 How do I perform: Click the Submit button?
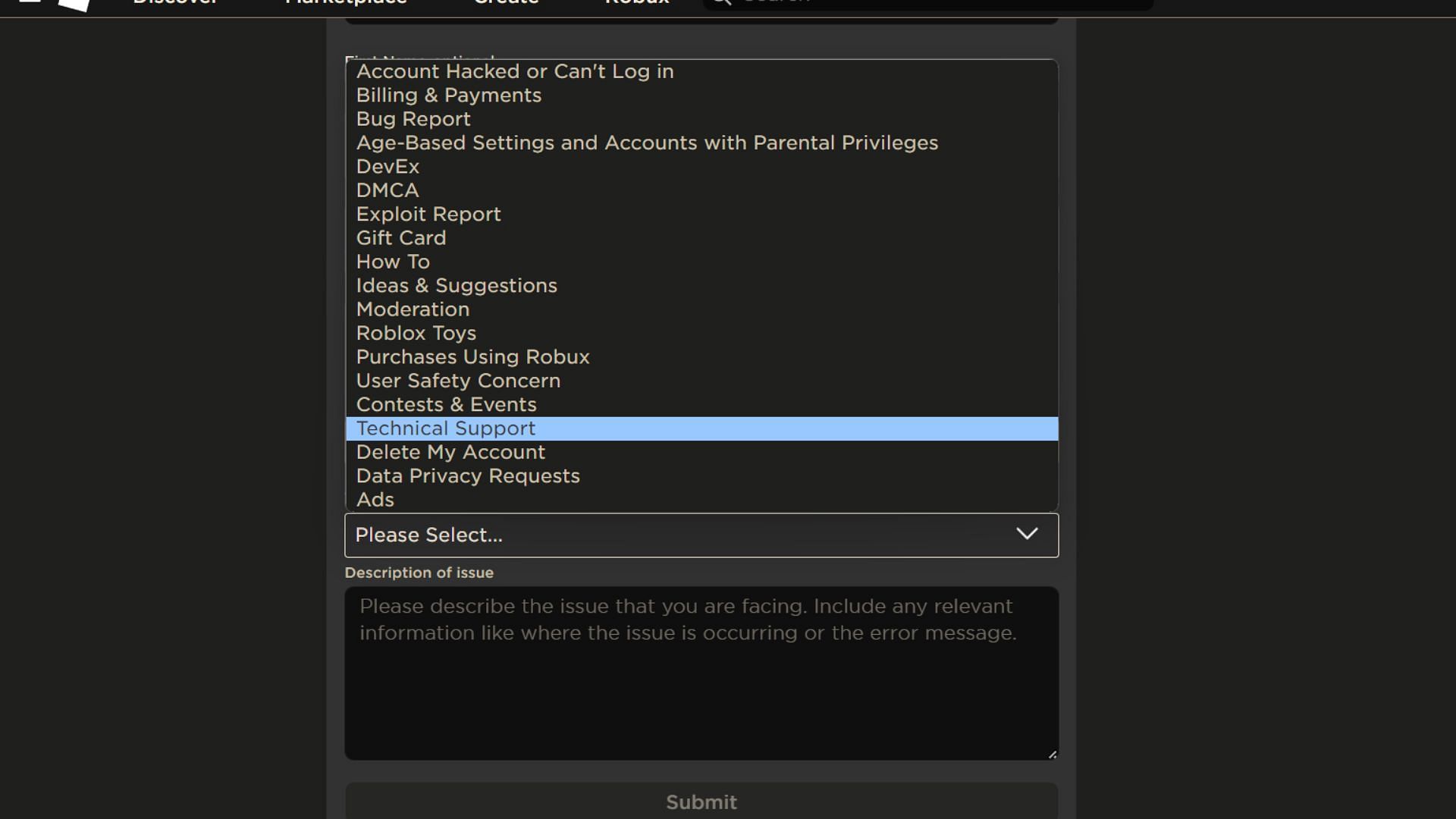701,802
